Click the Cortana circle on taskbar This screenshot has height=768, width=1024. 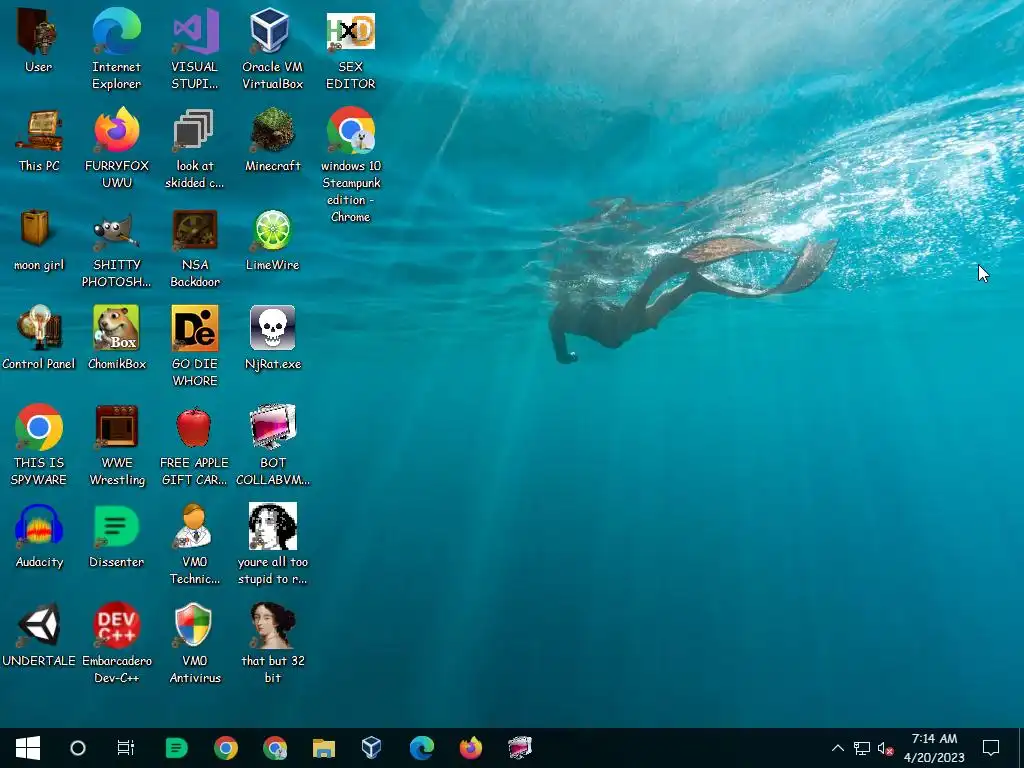[x=78, y=748]
